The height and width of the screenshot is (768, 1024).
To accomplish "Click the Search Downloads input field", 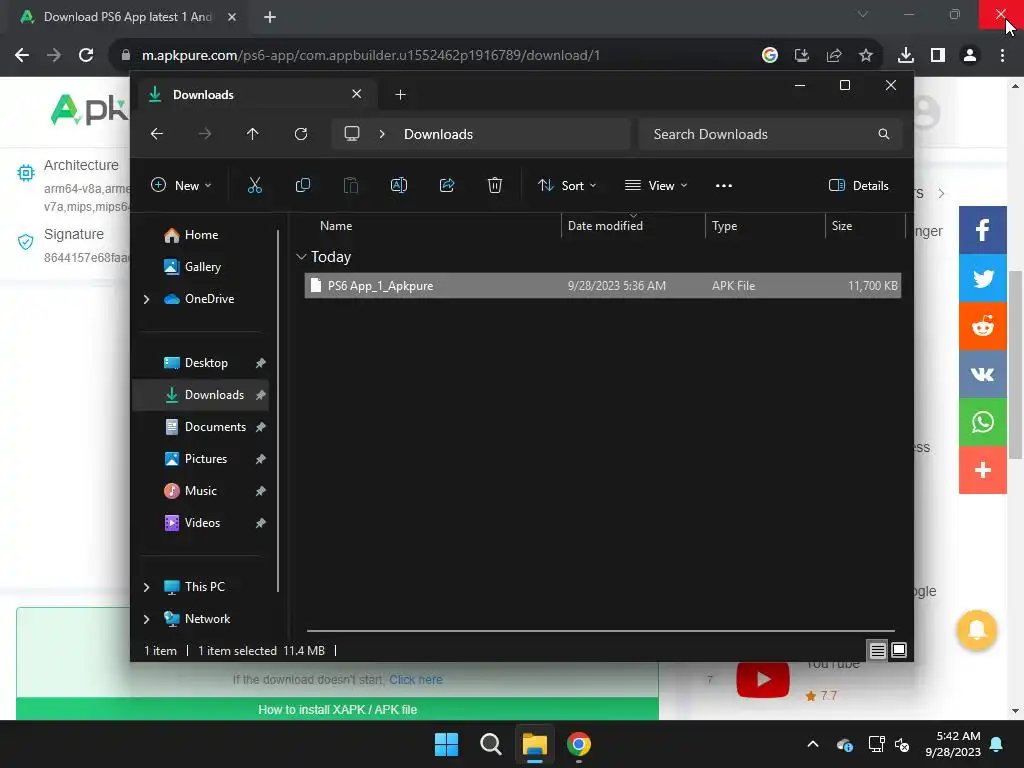I will click(x=771, y=134).
